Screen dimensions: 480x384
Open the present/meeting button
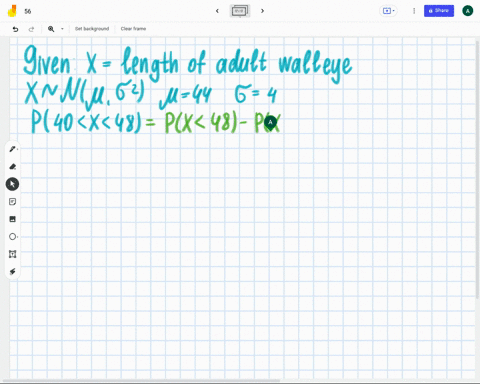(387, 11)
